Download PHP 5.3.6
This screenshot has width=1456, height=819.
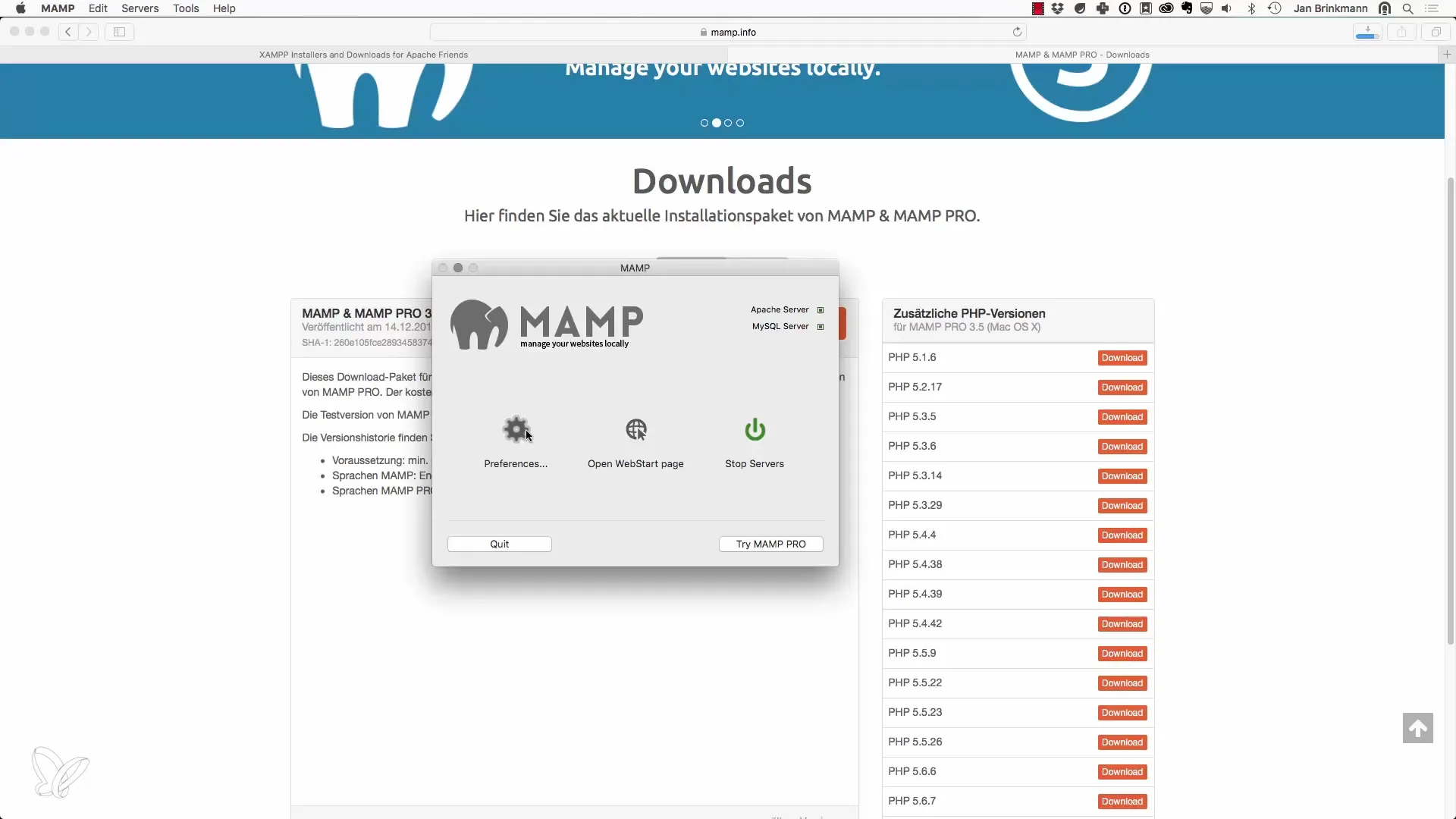pos(1122,447)
